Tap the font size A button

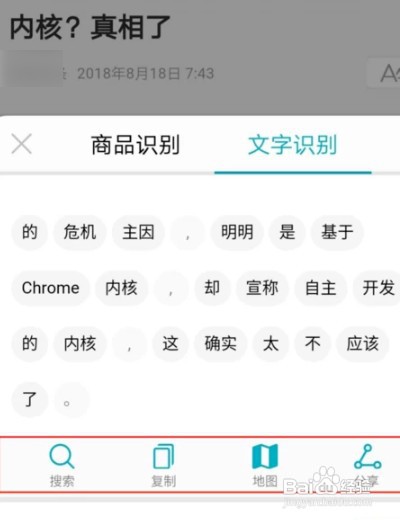tap(384, 73)
